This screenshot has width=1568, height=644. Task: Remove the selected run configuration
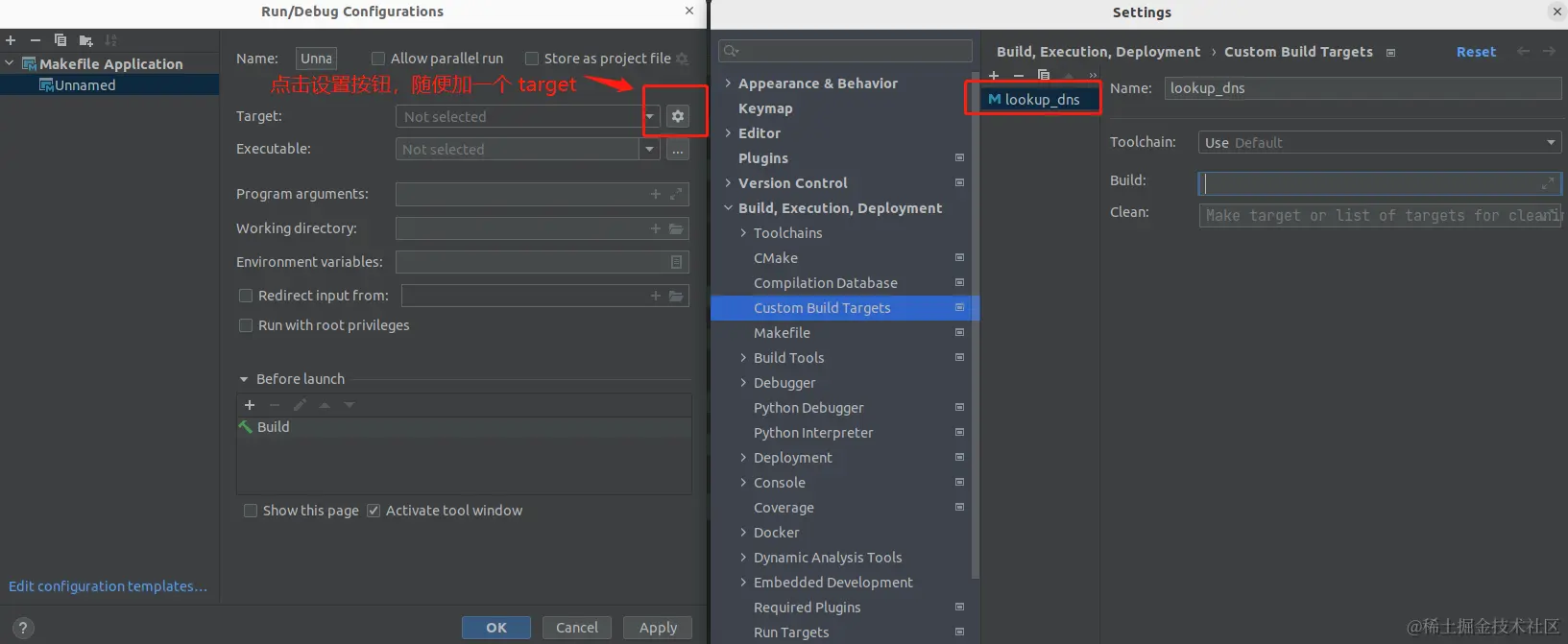36,40
